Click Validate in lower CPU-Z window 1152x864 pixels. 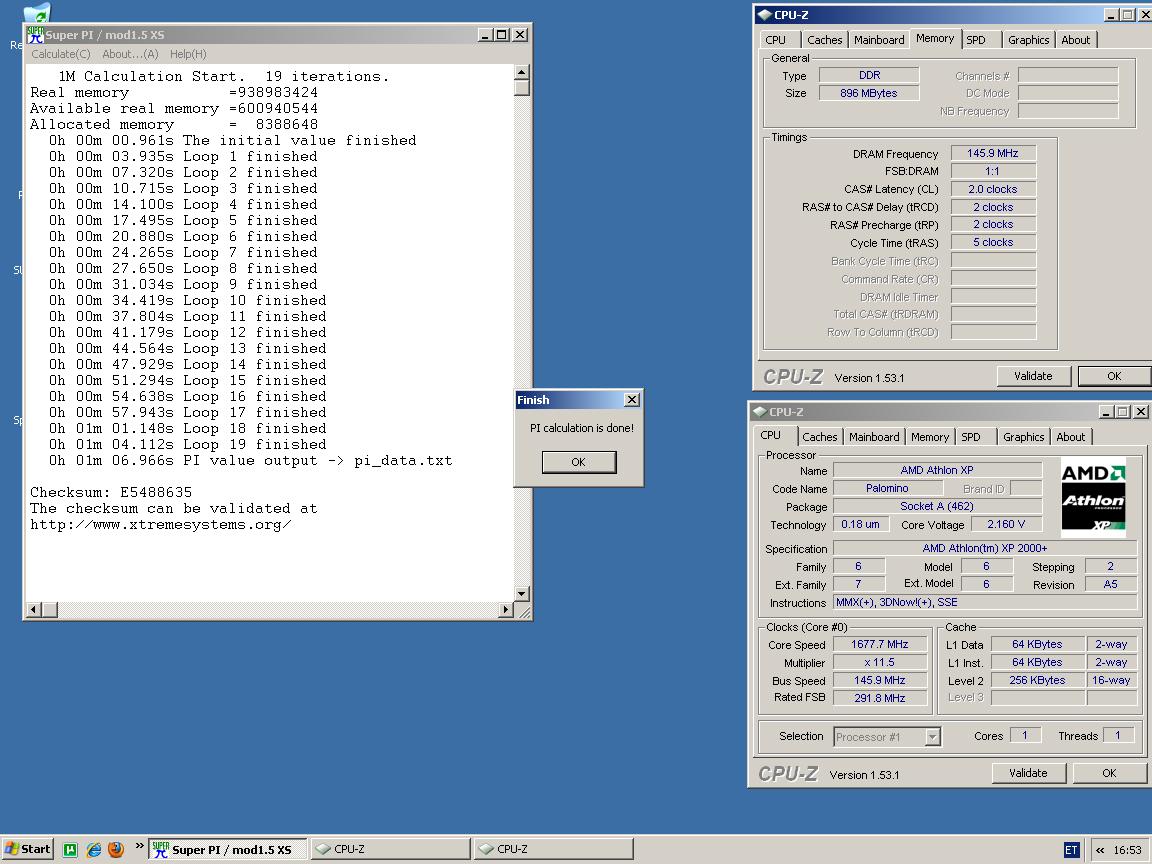coord(1029,773)
